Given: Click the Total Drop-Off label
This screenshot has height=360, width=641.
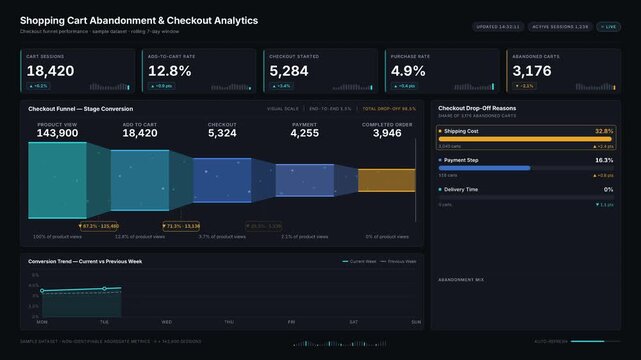Looking at the screenshot, I should point(389,109).
